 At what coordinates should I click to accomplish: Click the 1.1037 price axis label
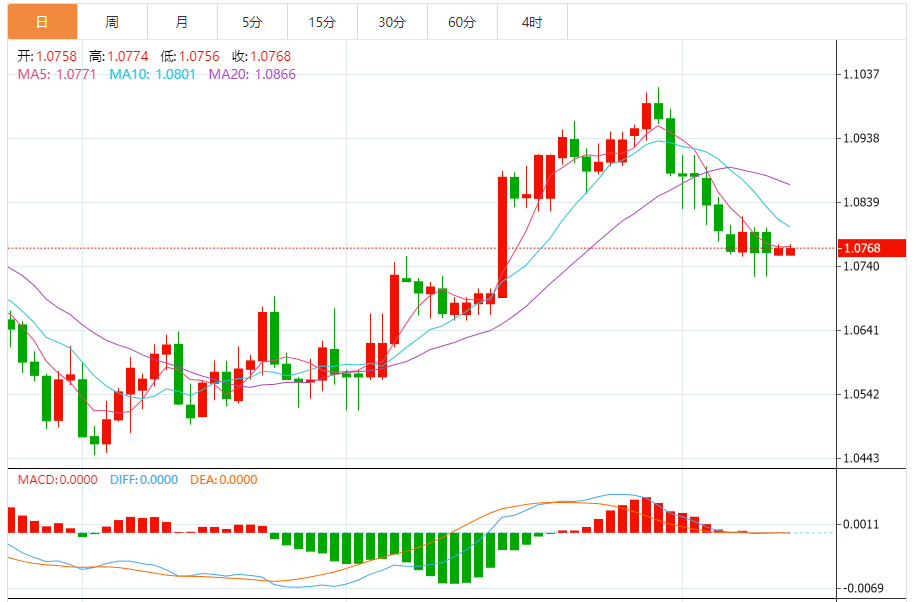[x=861, y=74]
